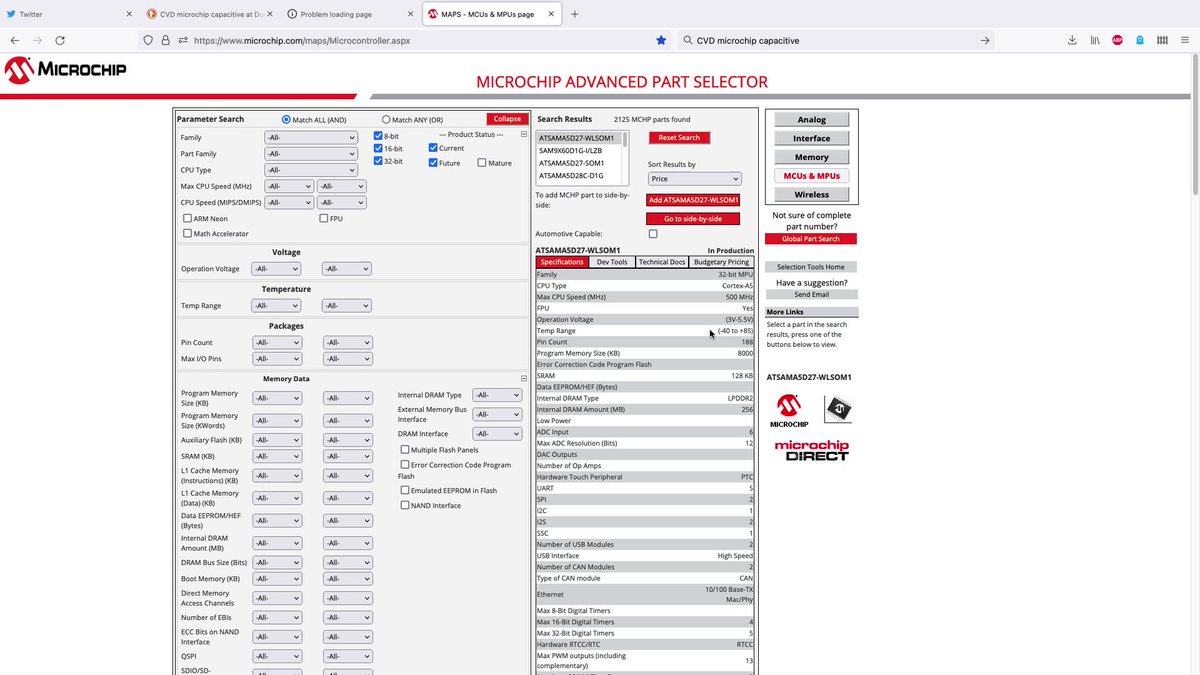The image size is (1200, 675).
Task: Switch to the Technical Docs tab
Action: (662, 262)
